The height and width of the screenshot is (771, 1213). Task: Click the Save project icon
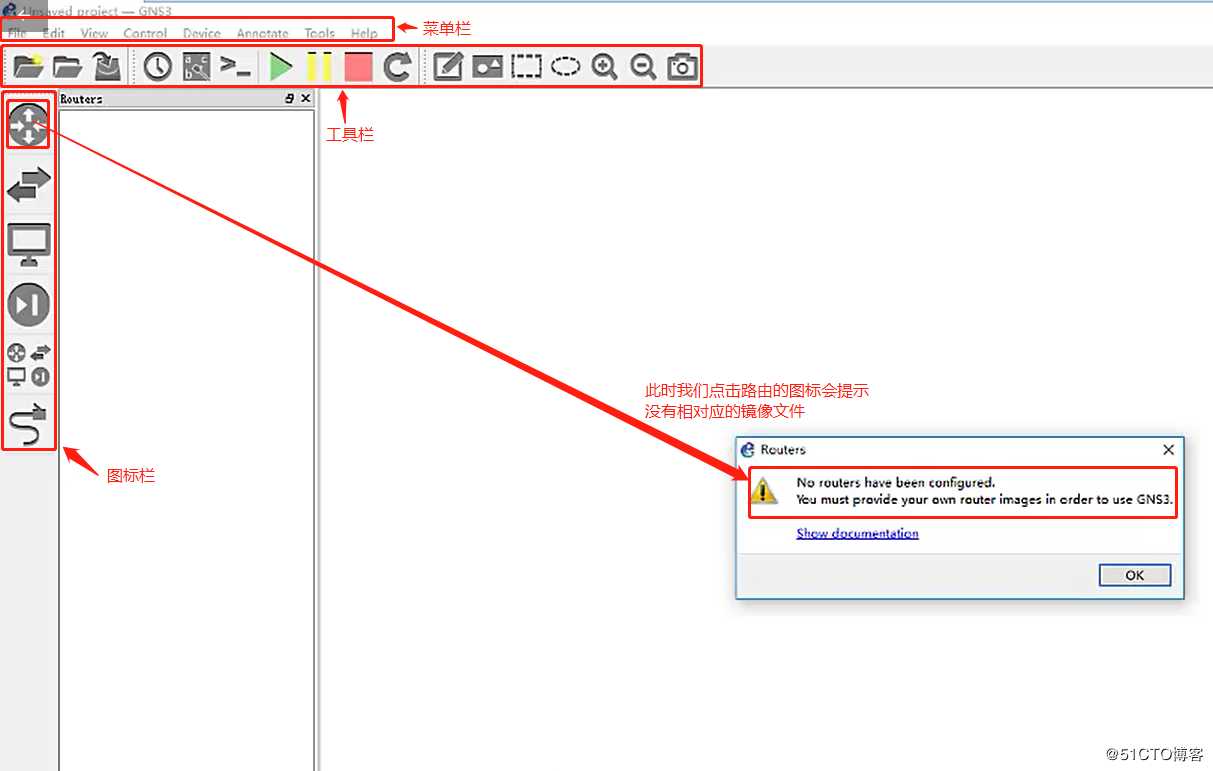[x=107, y=67]
